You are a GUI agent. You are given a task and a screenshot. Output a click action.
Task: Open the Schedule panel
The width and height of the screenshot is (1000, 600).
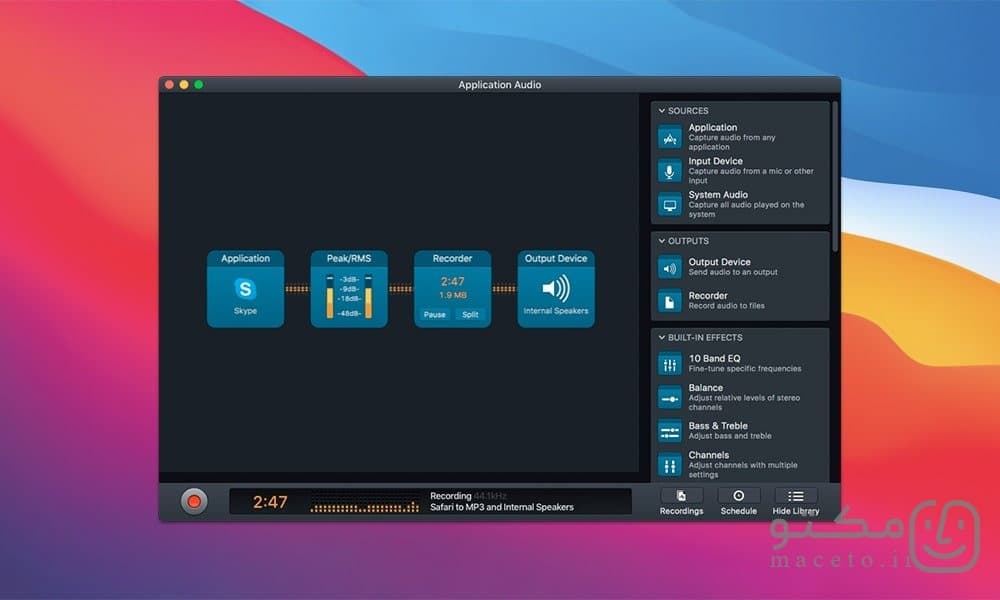click(739, 502)
